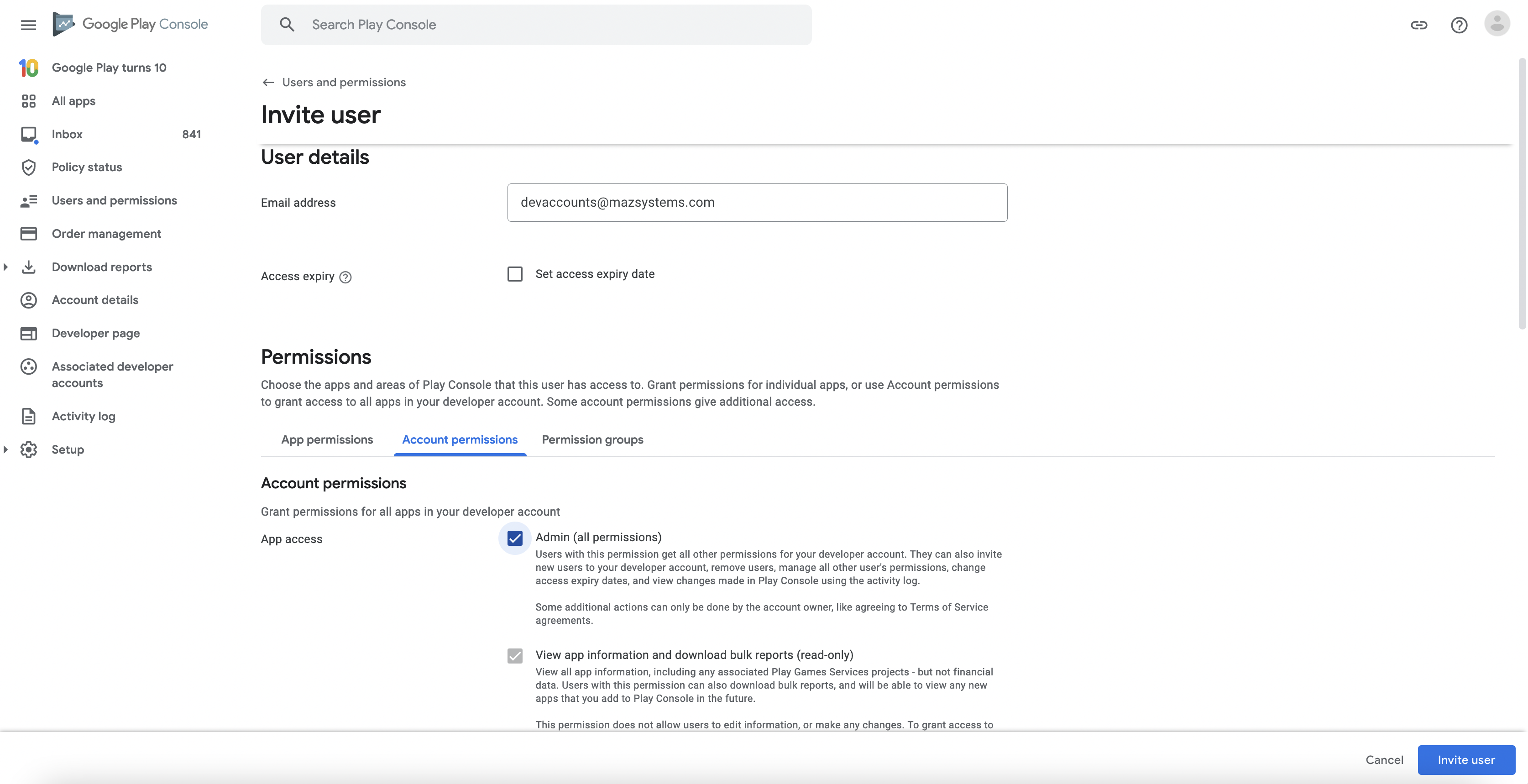Click the Google Play Console logo
The height and width of the screenshot is (784, 1528).
[x=131, y=24]
